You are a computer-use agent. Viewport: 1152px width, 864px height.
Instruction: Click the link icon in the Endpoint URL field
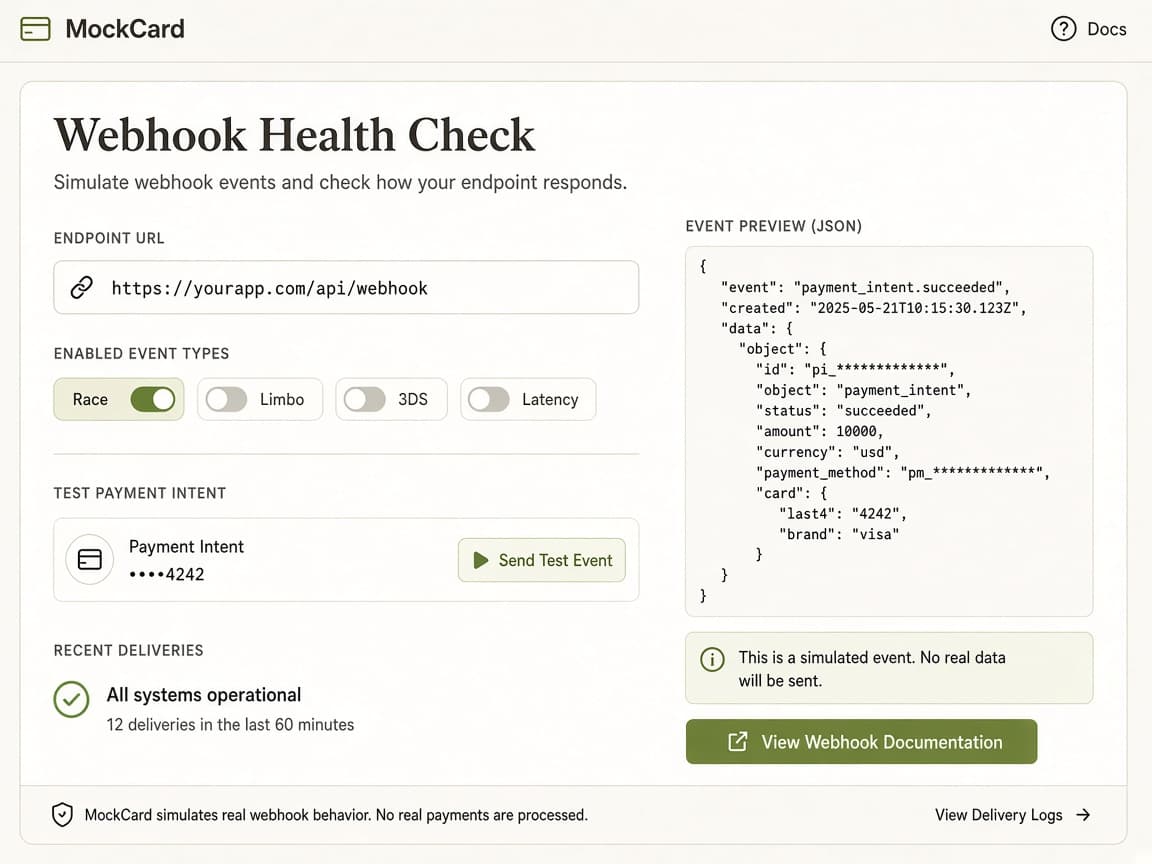(x=82, y=287)
